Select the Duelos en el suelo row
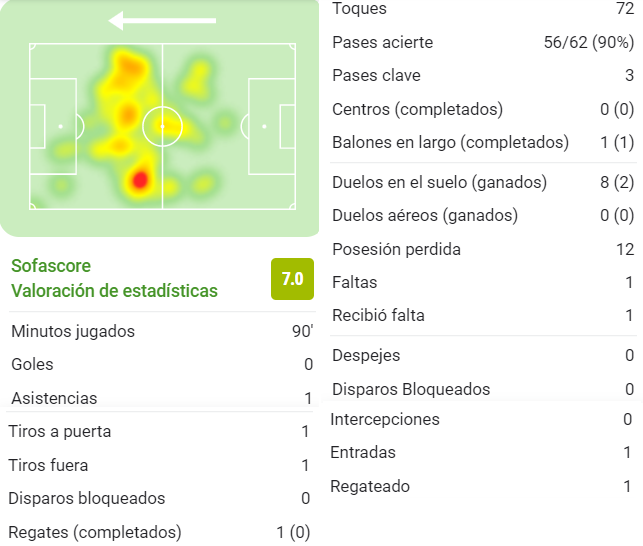Screen dimensions: 643x546 (483, 183)
